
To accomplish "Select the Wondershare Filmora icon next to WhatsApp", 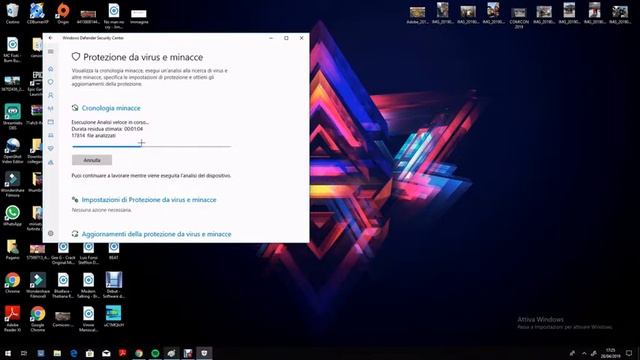I will tap(12, 184).
